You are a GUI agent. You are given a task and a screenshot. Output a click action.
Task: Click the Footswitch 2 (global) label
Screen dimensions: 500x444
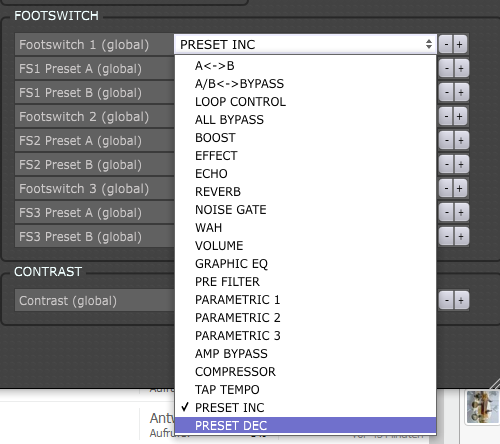coord(84,117)
